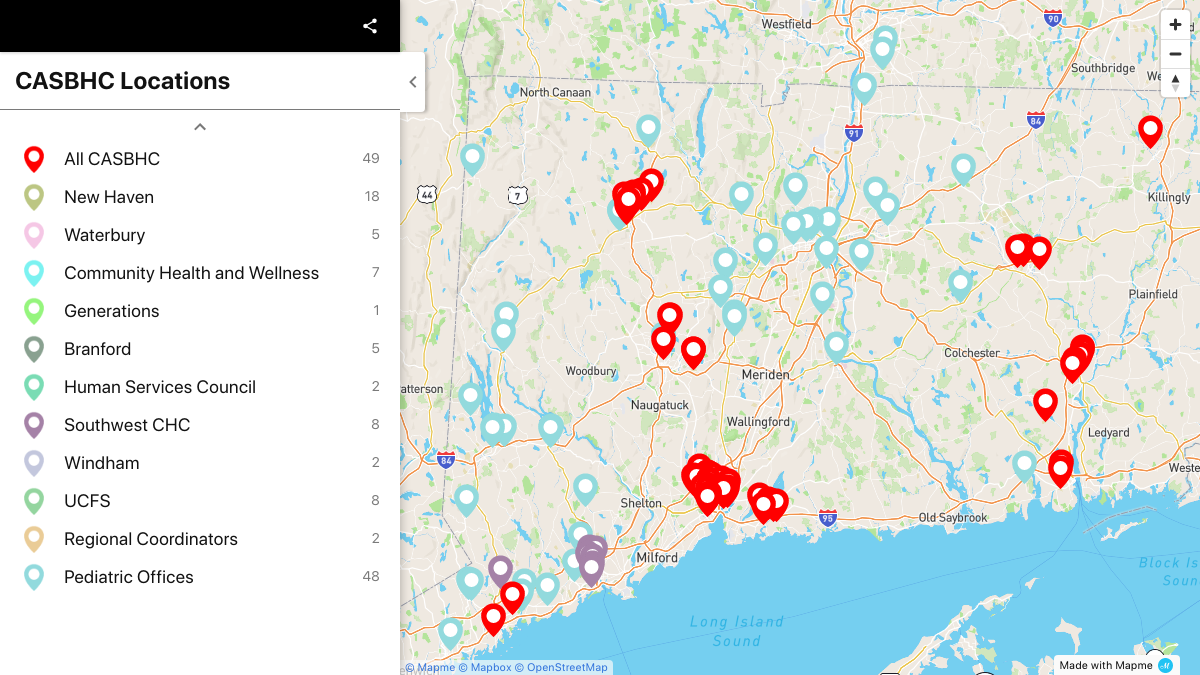Click the share icon in header
The image size is (1200, 675).
point(370,26)
